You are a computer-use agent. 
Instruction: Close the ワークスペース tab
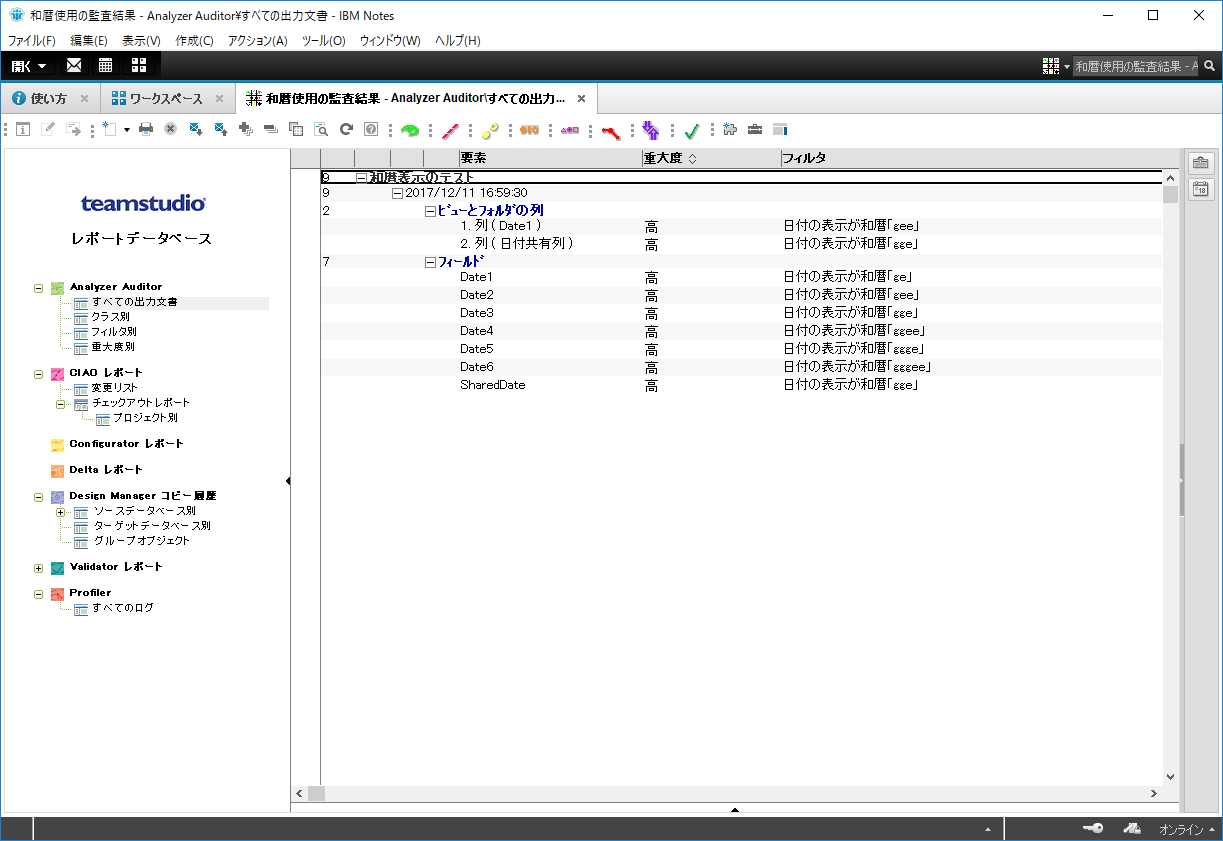(x=221, y=99)
